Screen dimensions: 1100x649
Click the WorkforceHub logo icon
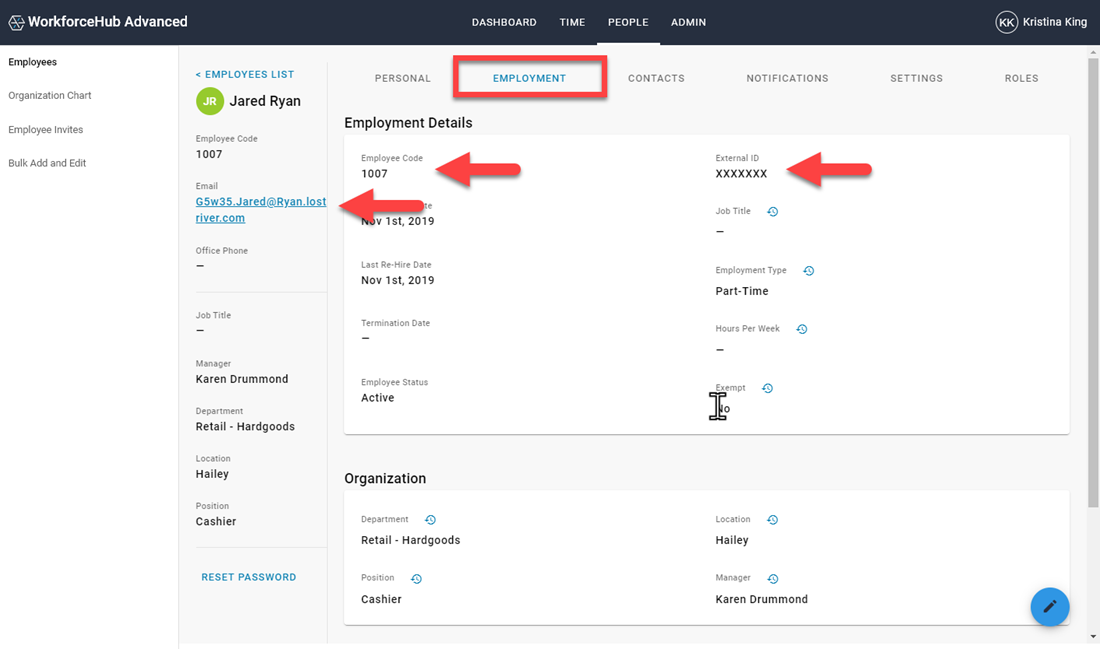16,21
